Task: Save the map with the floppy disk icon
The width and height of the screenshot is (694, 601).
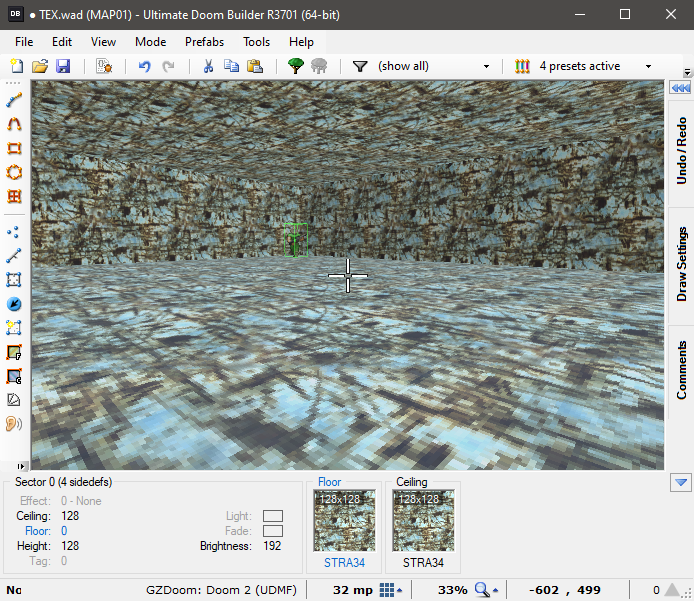Action: [63, 66]
